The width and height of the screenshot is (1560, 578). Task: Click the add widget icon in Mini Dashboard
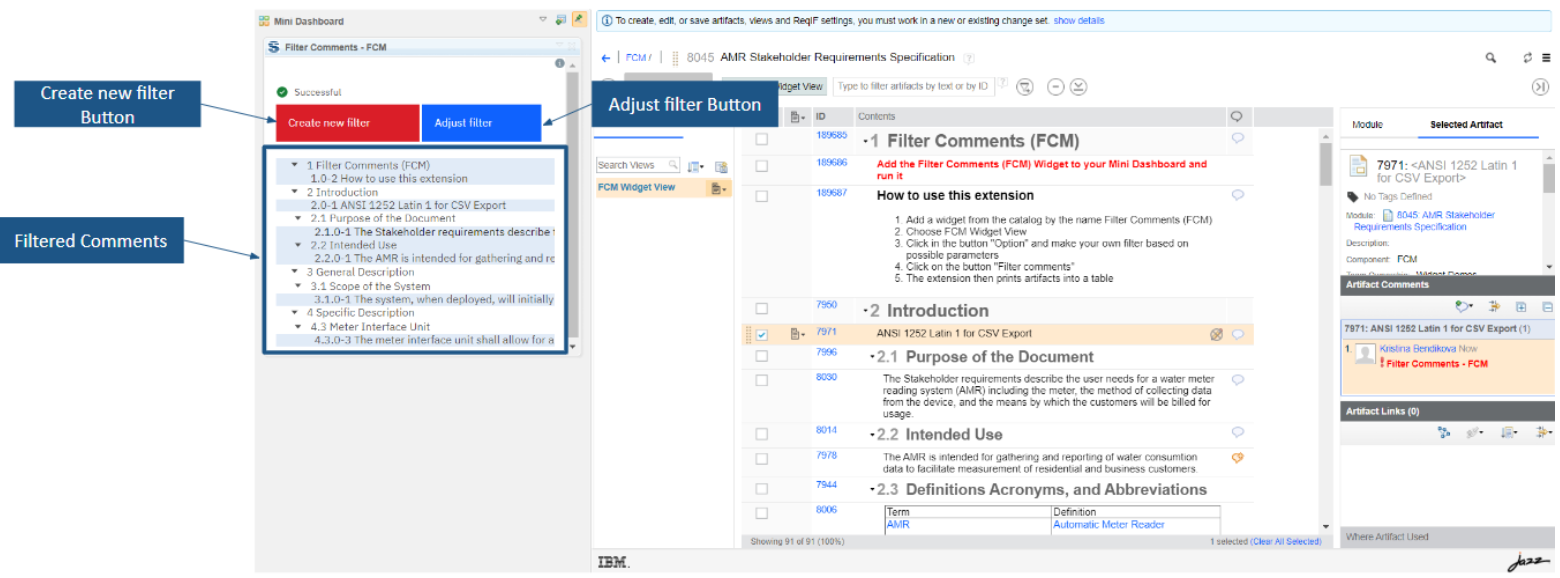click(561, 20)
